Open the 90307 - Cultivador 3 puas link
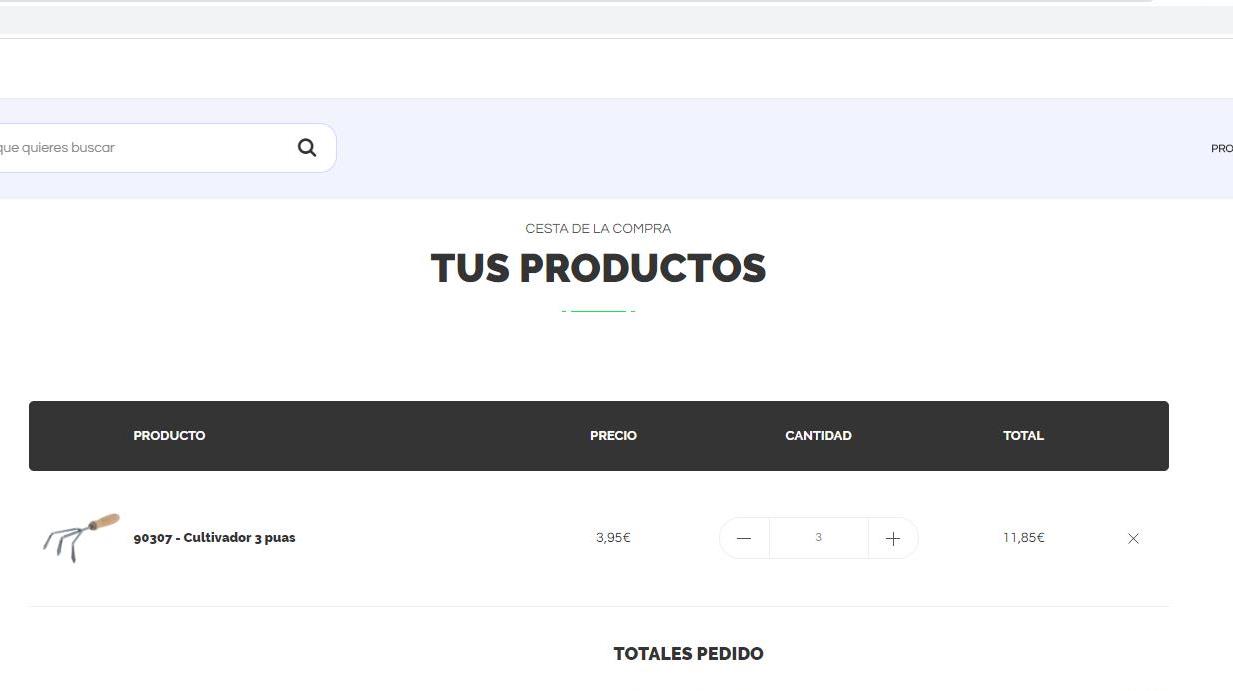The image size is (1233, 691). point(214,537)
